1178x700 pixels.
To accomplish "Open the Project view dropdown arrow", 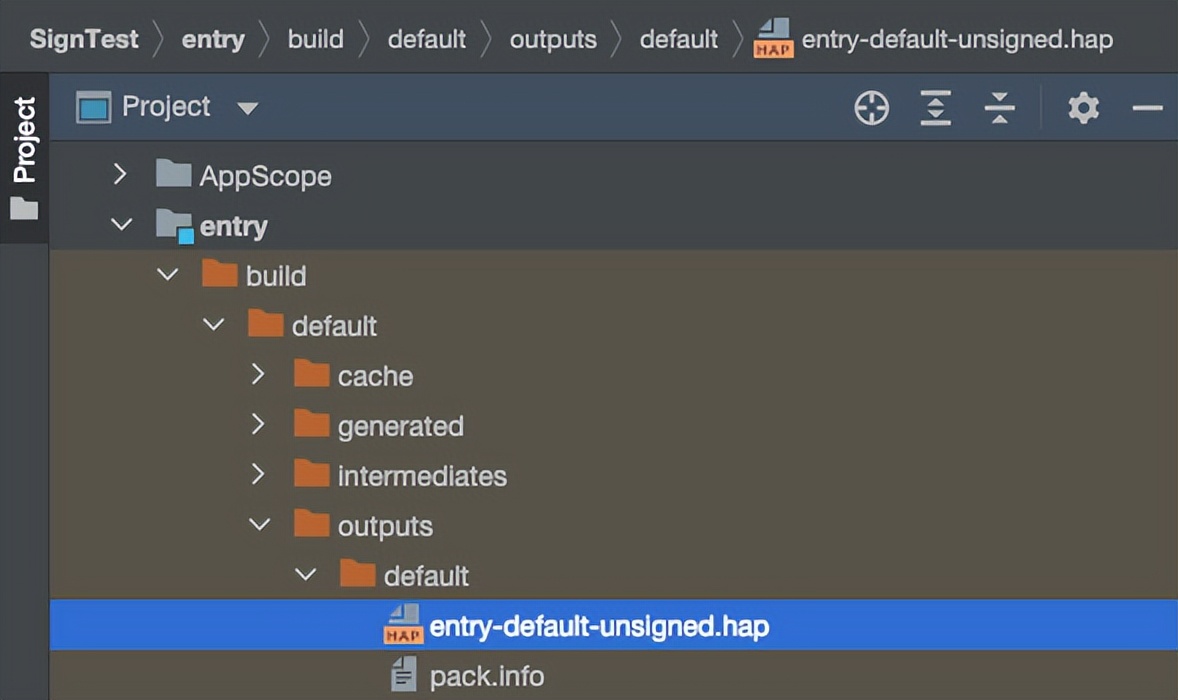I will 247,108.
